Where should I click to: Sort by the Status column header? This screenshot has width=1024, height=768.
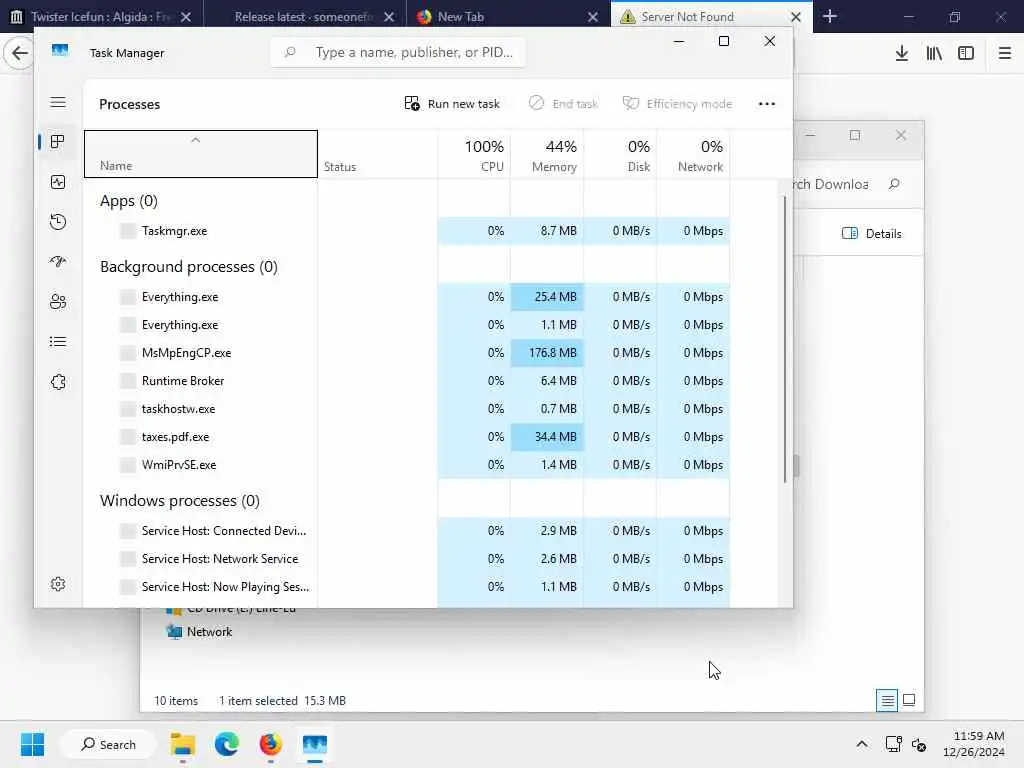(x=377, y=154)
